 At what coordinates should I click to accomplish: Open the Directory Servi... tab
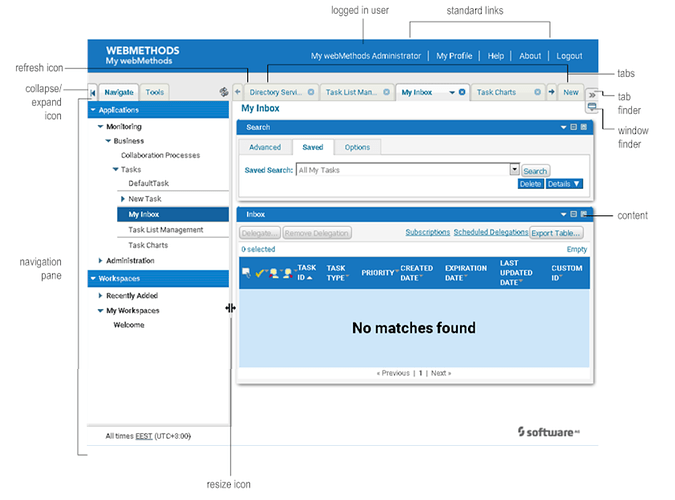pos(276,92)
